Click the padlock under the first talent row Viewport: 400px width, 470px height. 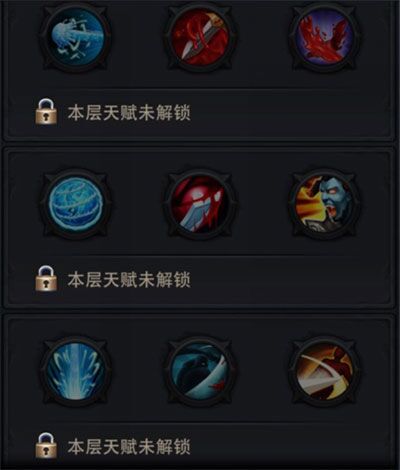click(x=46, y=111)
